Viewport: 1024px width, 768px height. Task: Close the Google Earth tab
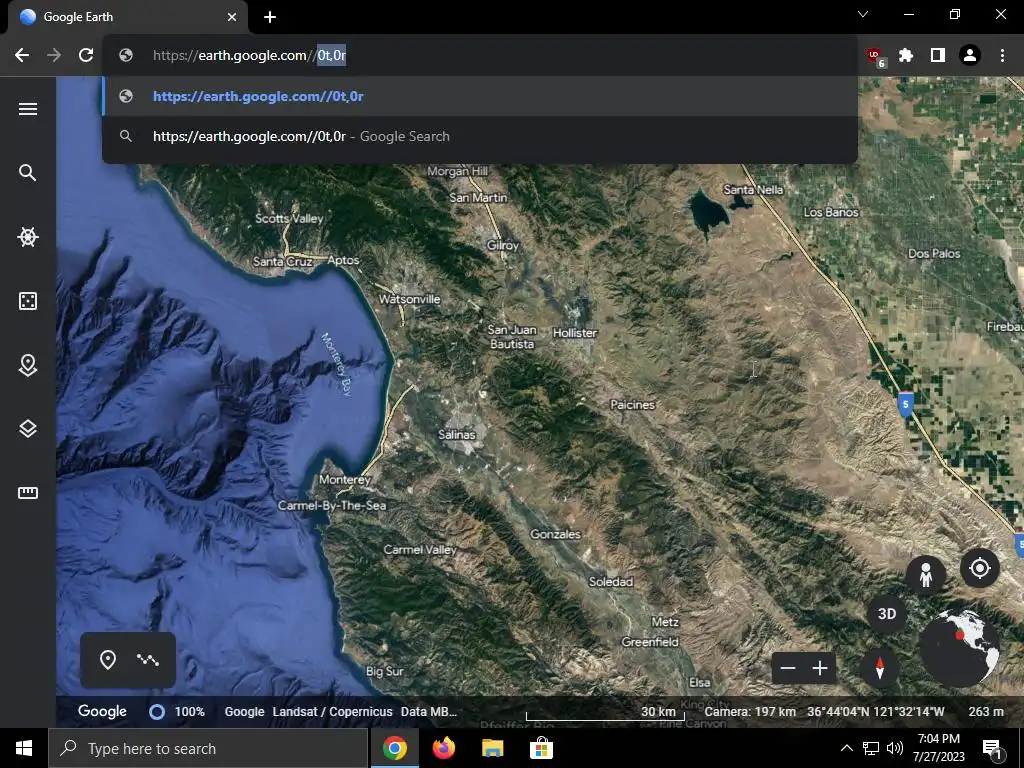click(x=232, y=17)
